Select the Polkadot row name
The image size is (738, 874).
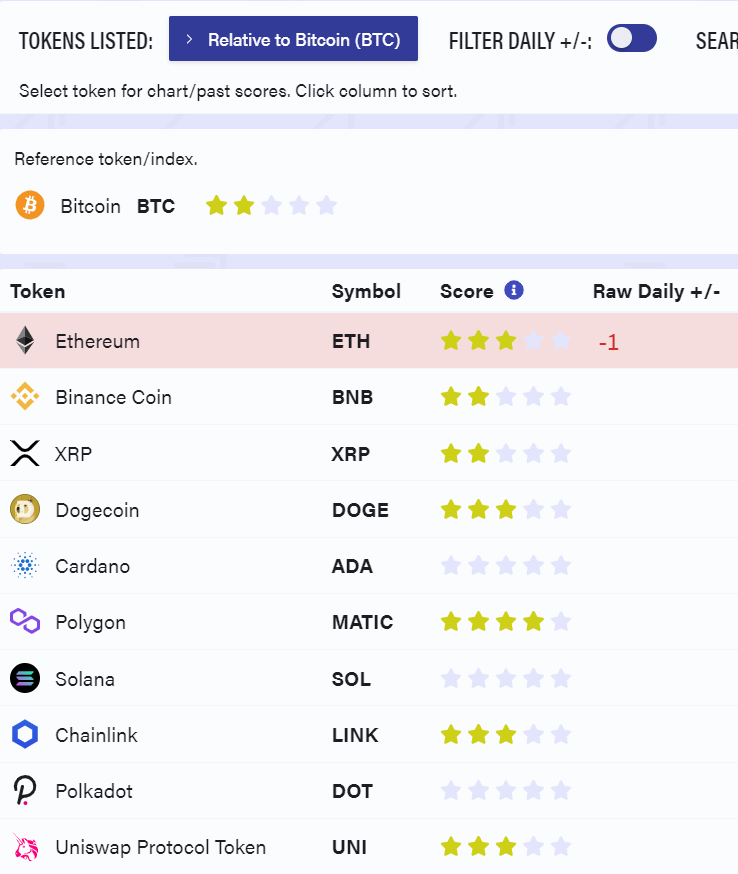(94, 791)
